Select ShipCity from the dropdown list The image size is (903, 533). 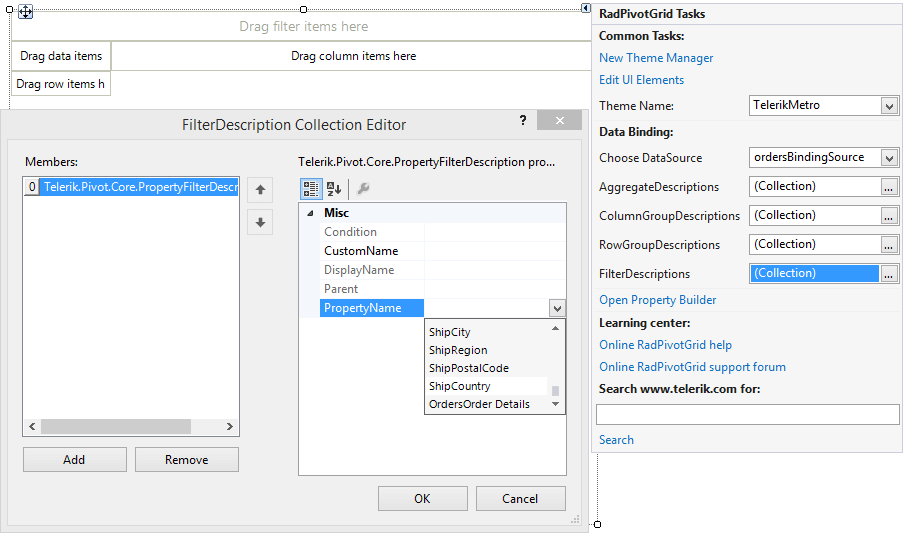(487, 332)
